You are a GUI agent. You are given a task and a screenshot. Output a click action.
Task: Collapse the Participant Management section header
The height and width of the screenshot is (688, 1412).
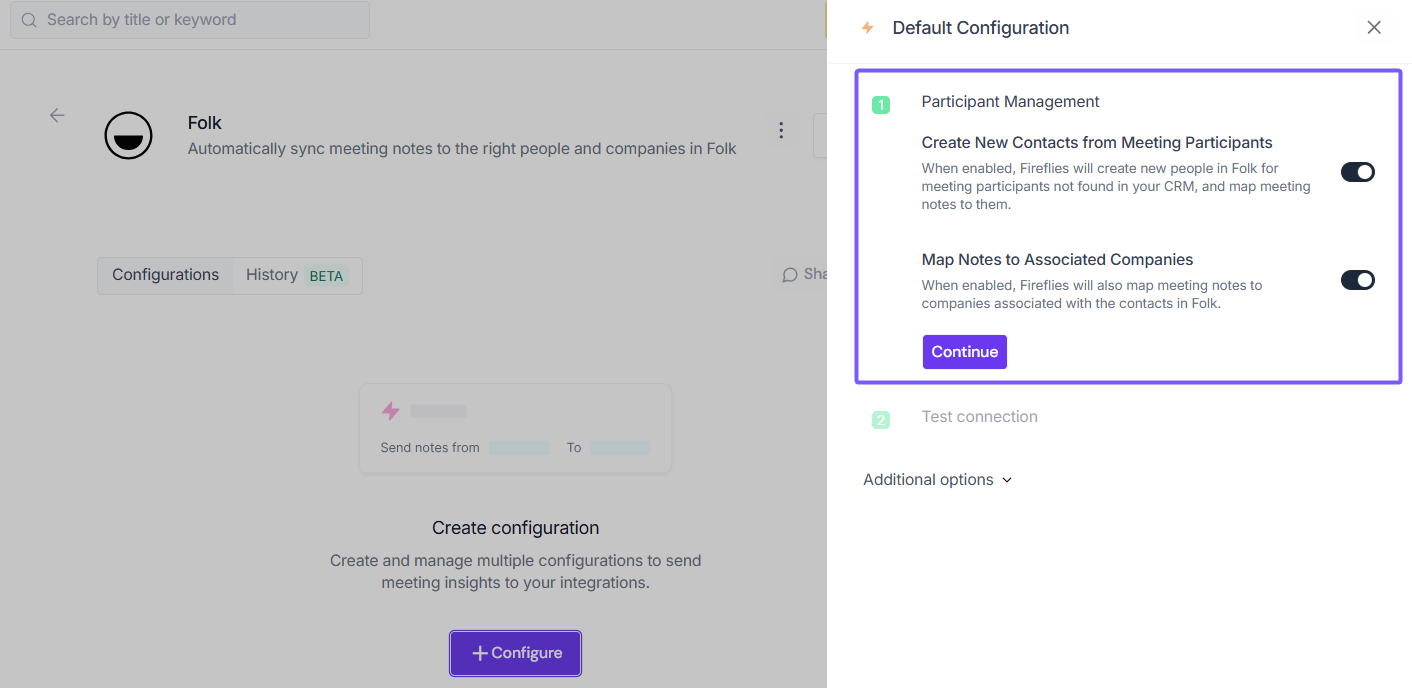1010,102
